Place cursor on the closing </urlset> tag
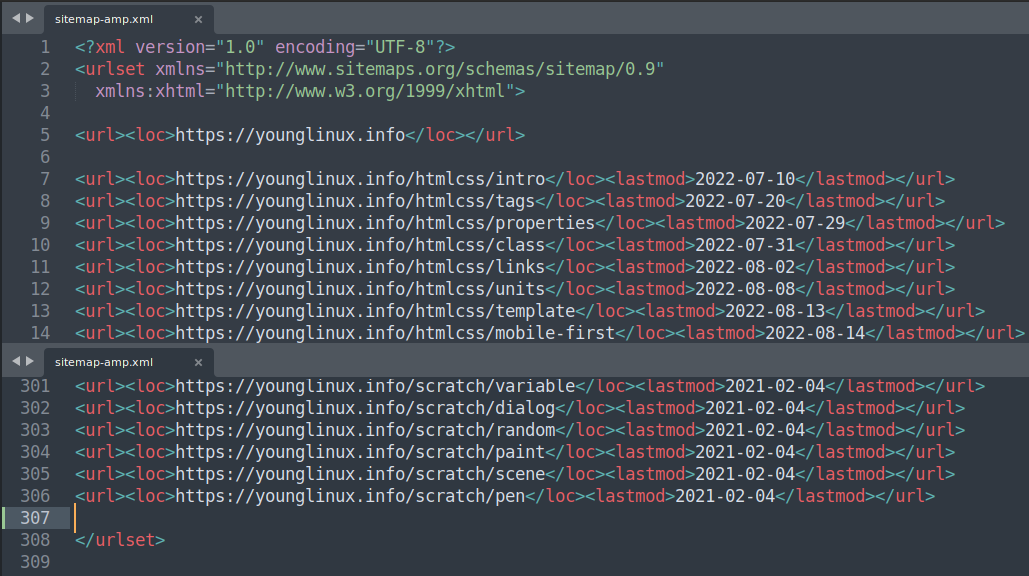Image resolution: width=1029 pixels, height=576 pixels. [120, 540]
